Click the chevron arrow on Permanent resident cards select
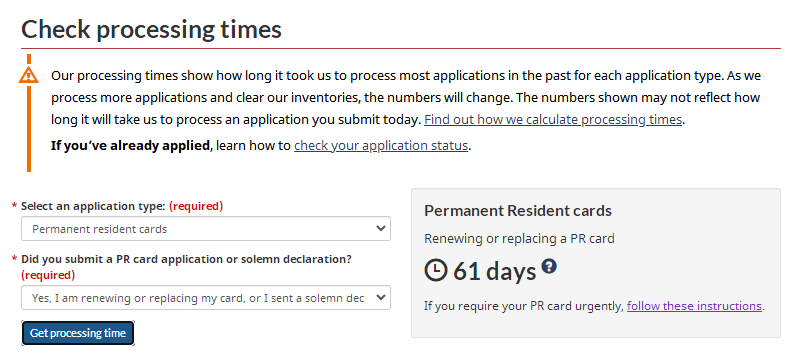This screenshot has height=362, width=785. coord(380,229)
